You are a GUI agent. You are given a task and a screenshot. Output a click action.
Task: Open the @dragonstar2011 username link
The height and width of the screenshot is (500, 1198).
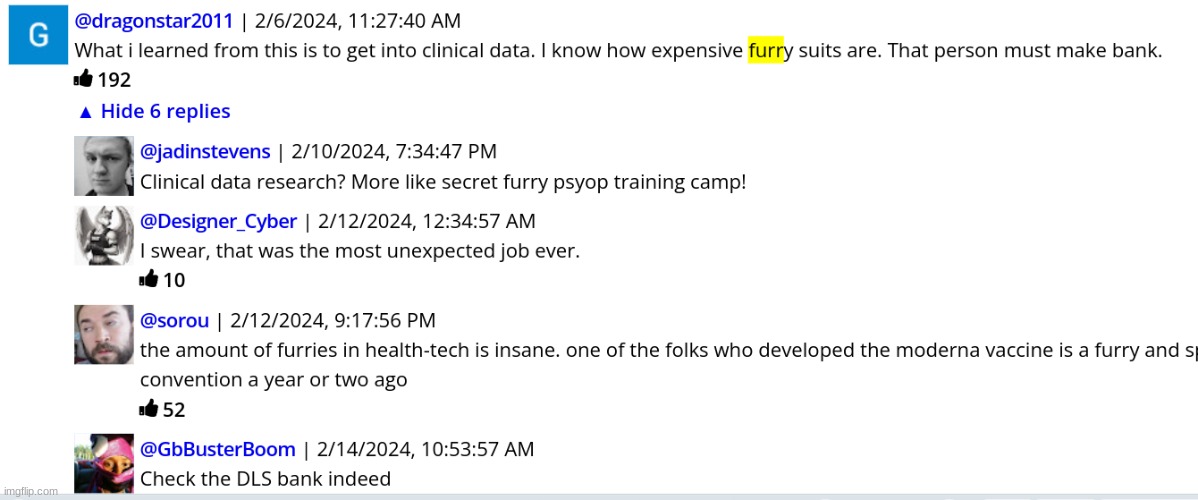coord(154,21)
